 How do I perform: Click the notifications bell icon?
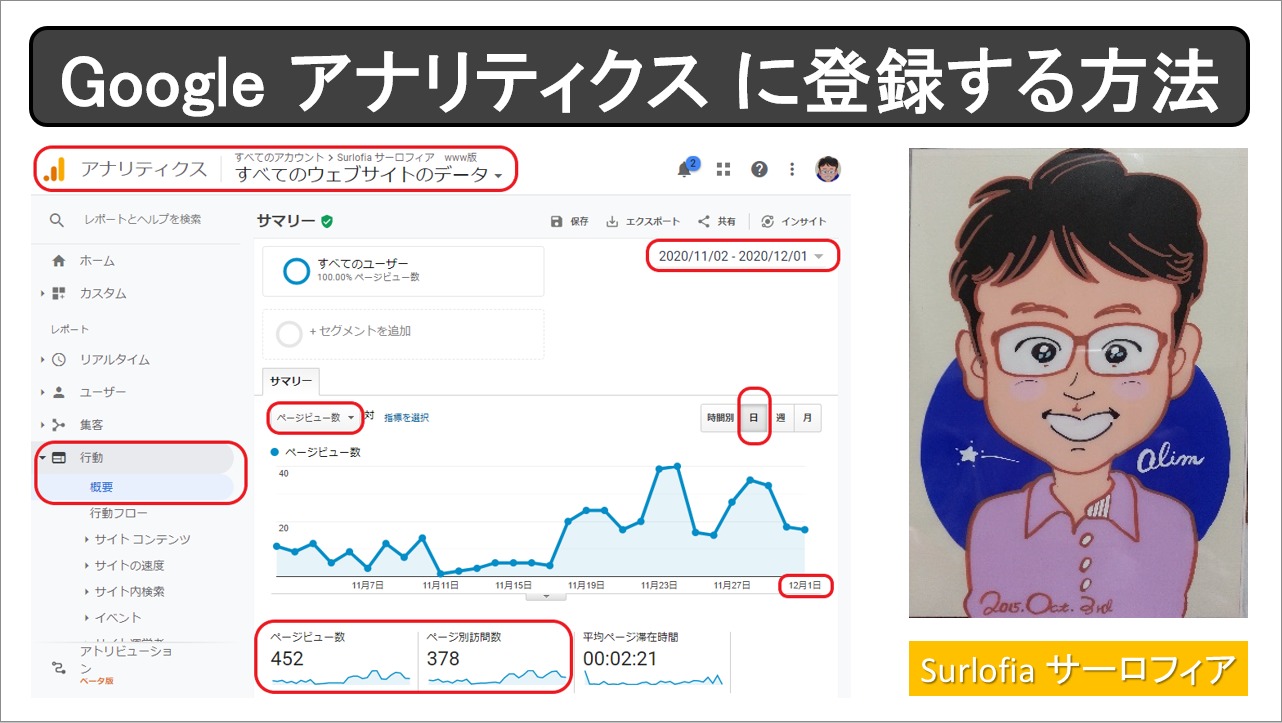tap(685, 169)
